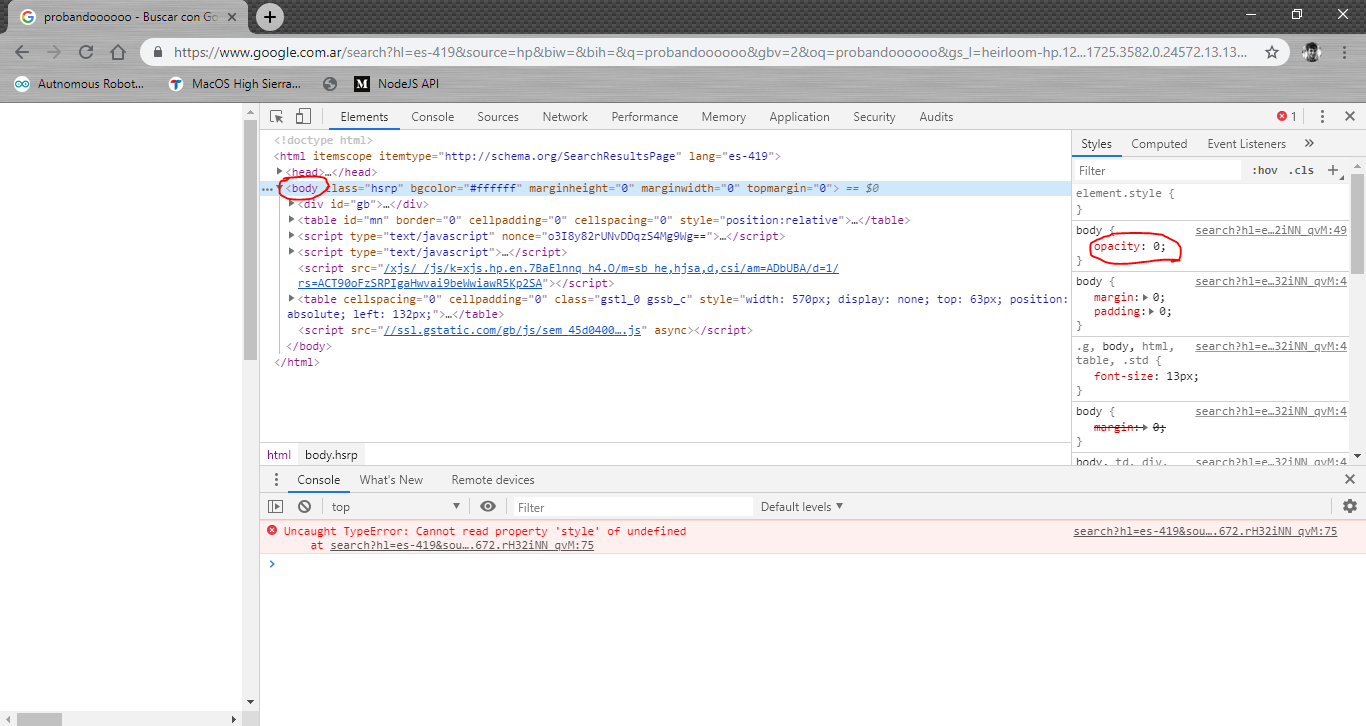This screenshot has width=1366, height=726.
Task: Show more Styles pane tabs chevron
Action: pos(1309,144)
